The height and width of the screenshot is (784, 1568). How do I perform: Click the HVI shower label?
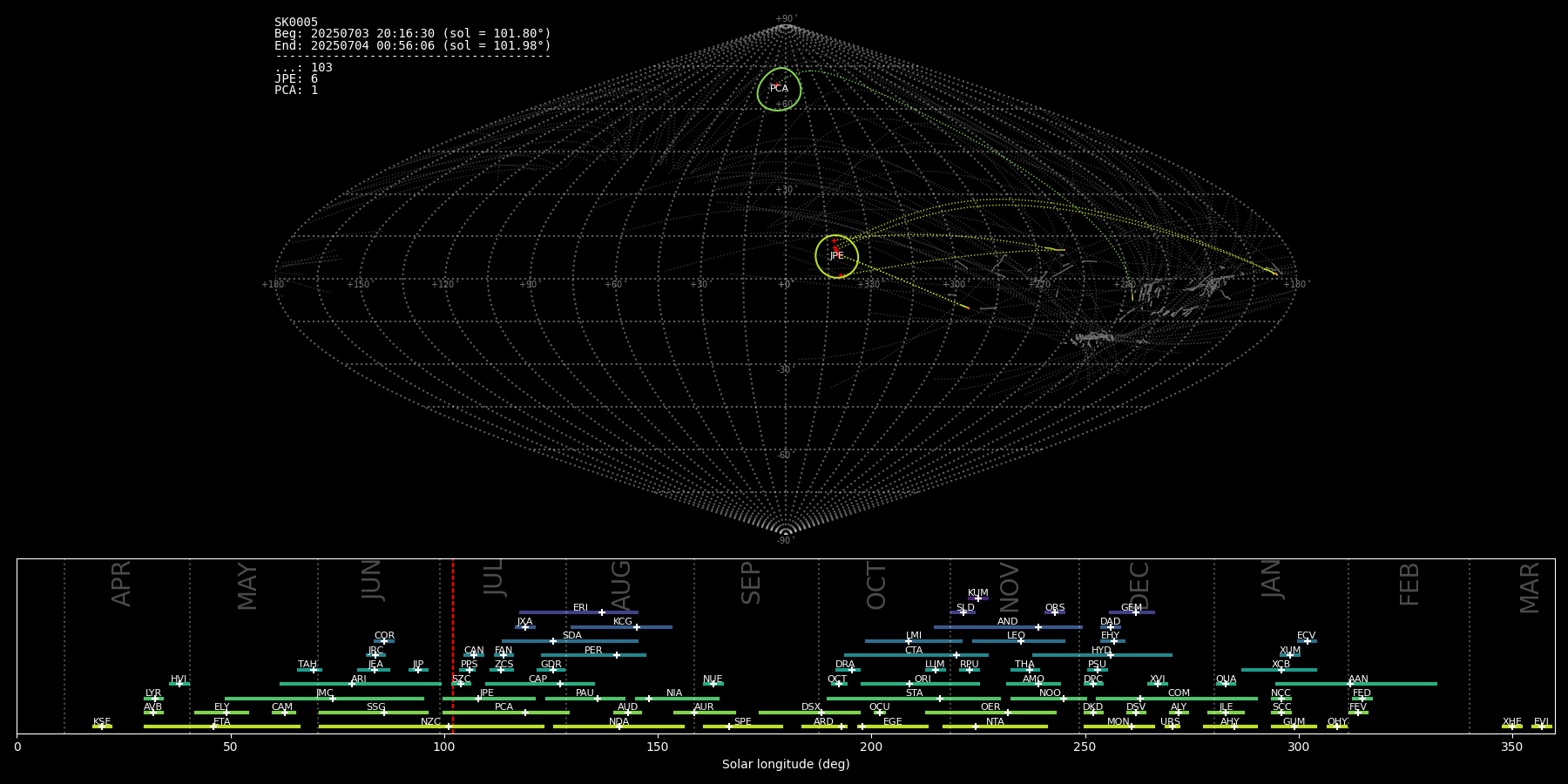179,679
